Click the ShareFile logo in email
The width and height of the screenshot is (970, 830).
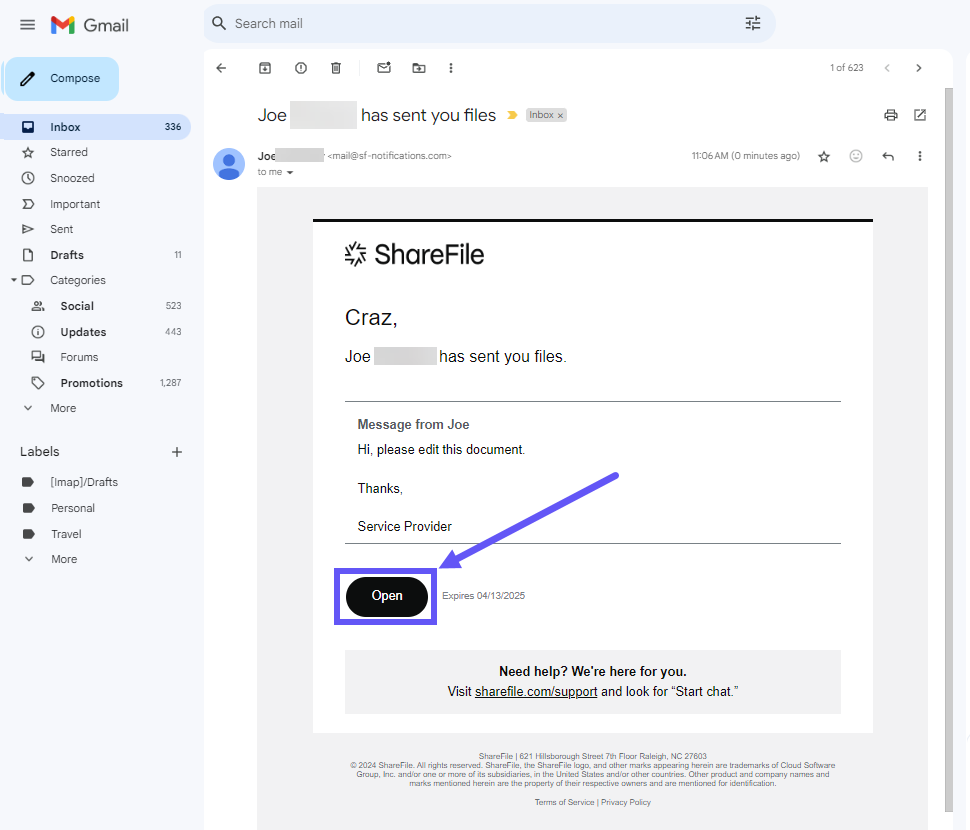(414, 254)
